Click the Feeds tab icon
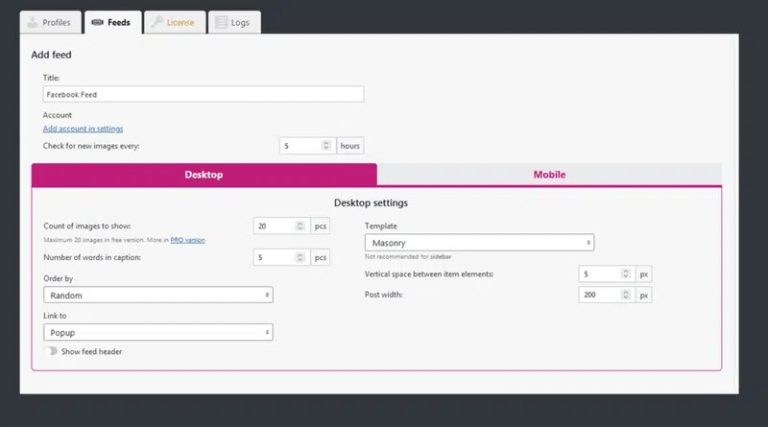 coord(97,22)
